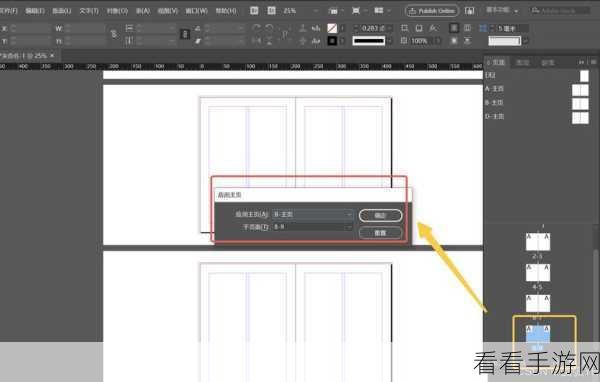Switch to the 页面 panel tab
Image resolution: width=600 pixels, height=382 pixels.
496,62
